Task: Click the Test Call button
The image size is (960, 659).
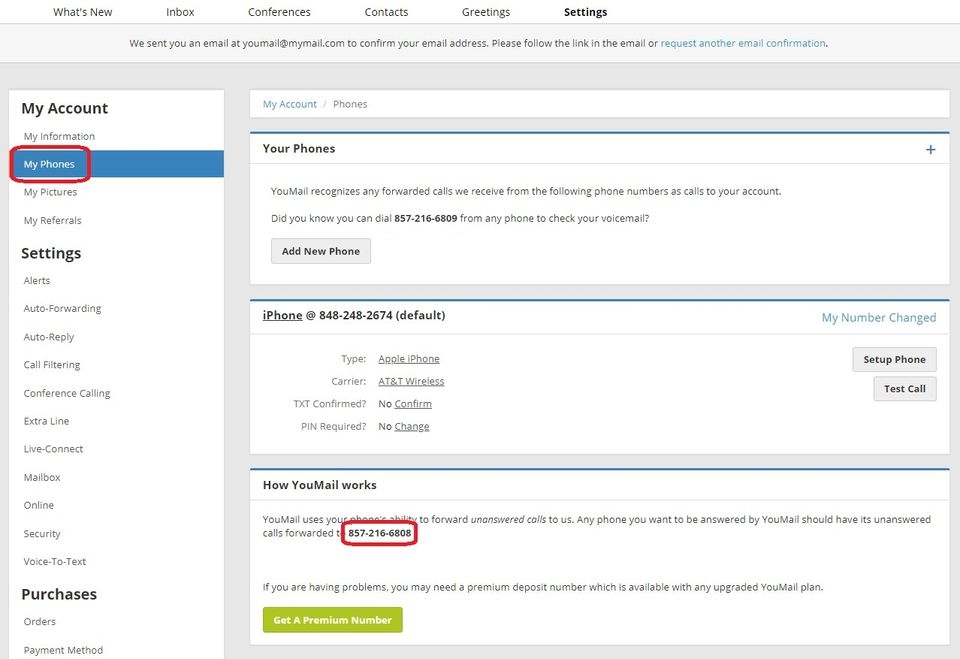Action: point(905,389)
